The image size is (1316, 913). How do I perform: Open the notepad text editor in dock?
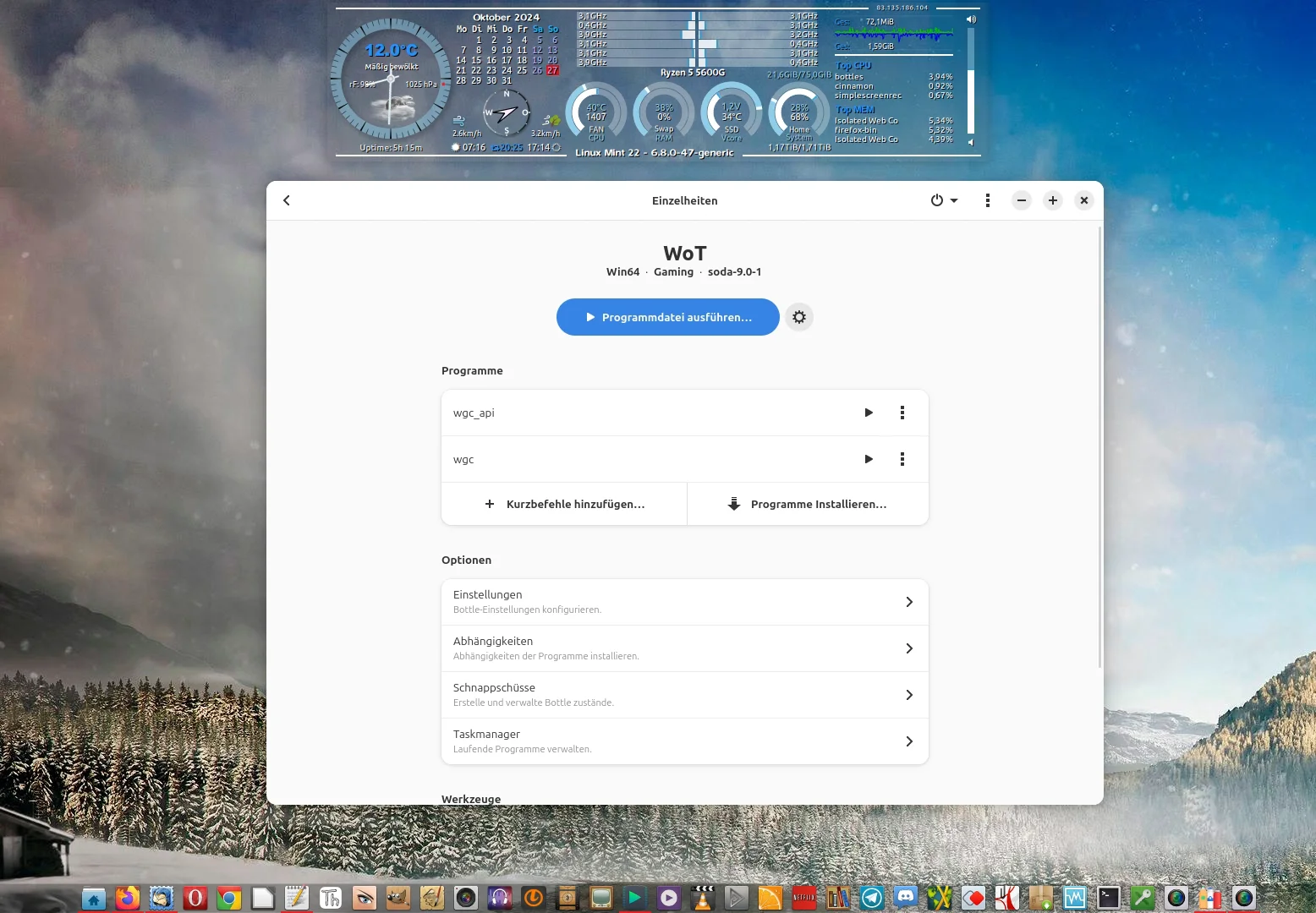(x=297, y=898)
